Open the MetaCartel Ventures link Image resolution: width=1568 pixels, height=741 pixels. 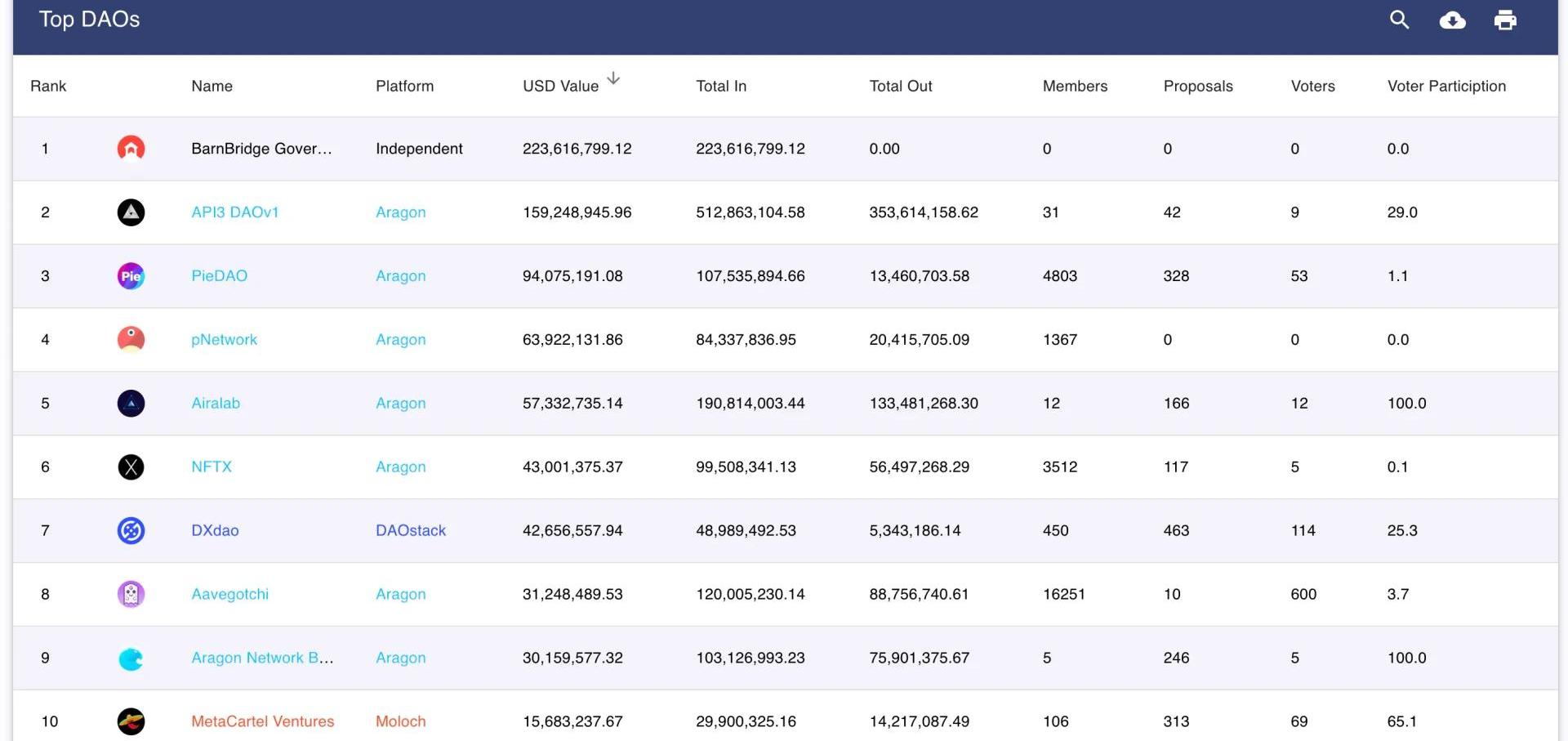[x=263, y=721]
